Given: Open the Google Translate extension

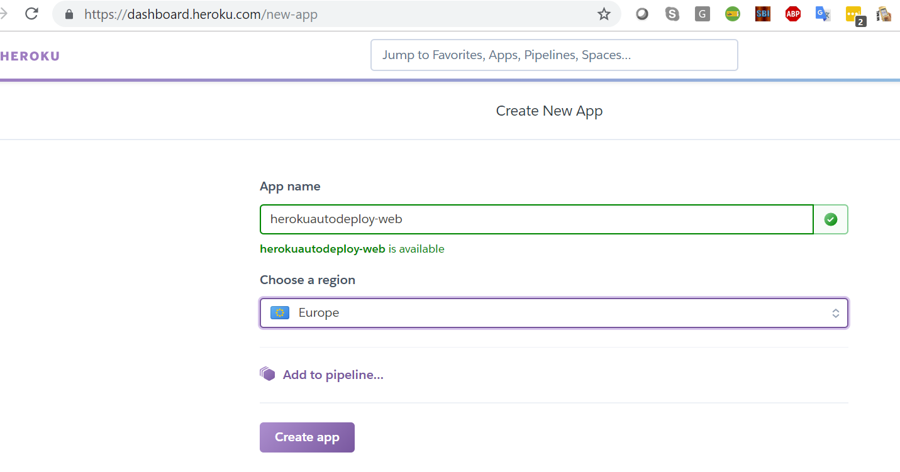Looking at the screenshot, I should (823, 14).
